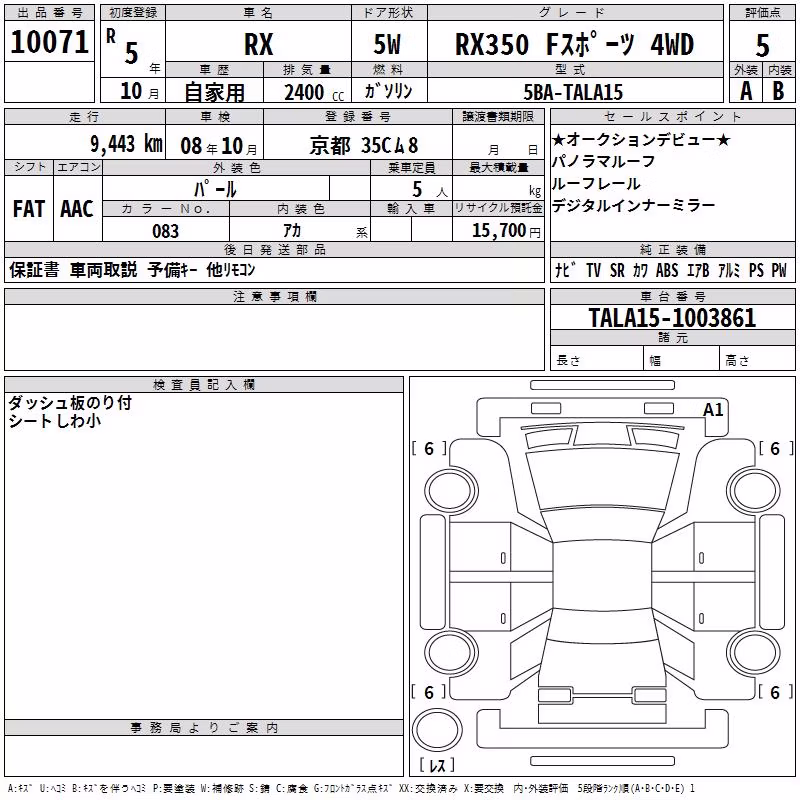This screenshot has width=800, height=800.
Task: Select the shift type FAT
Action: click(x=29, y=209)
